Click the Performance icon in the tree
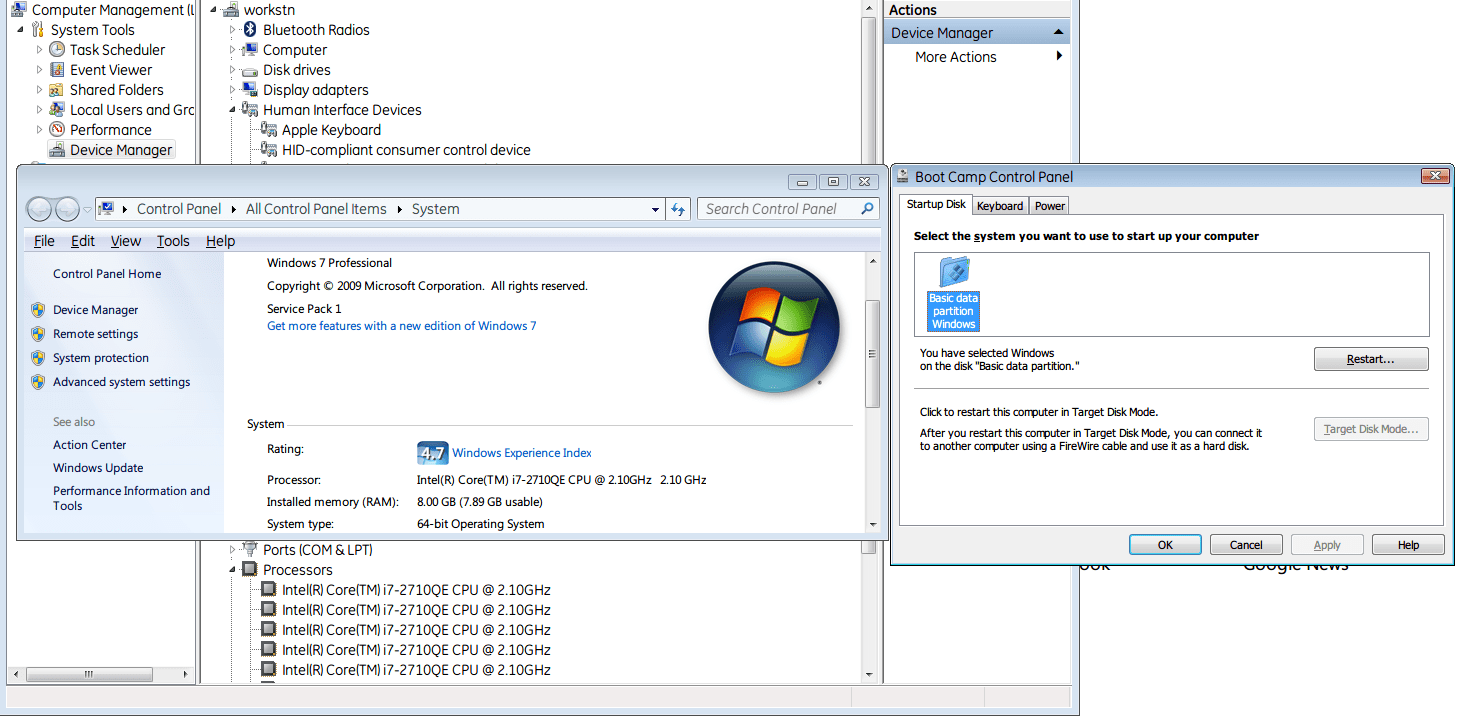1457x717 pixels. coord(57,130)
